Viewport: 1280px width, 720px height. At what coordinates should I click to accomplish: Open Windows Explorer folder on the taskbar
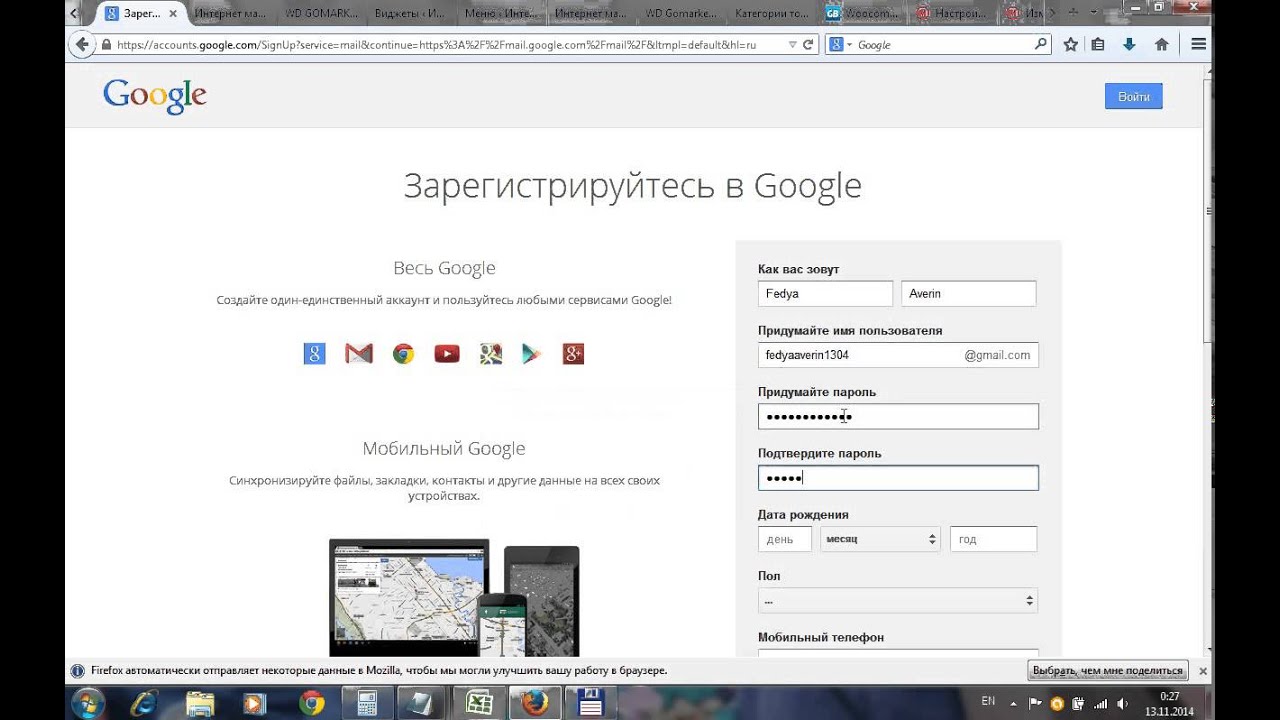click(200, 703)
